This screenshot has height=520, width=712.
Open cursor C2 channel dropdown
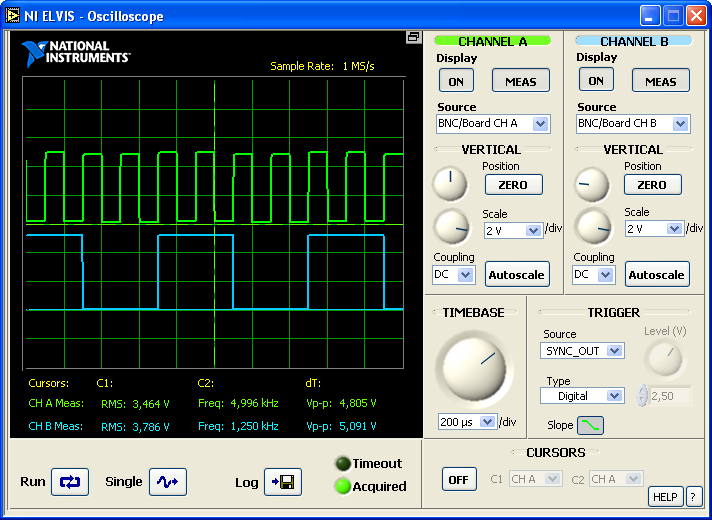[x=616, y=479]
